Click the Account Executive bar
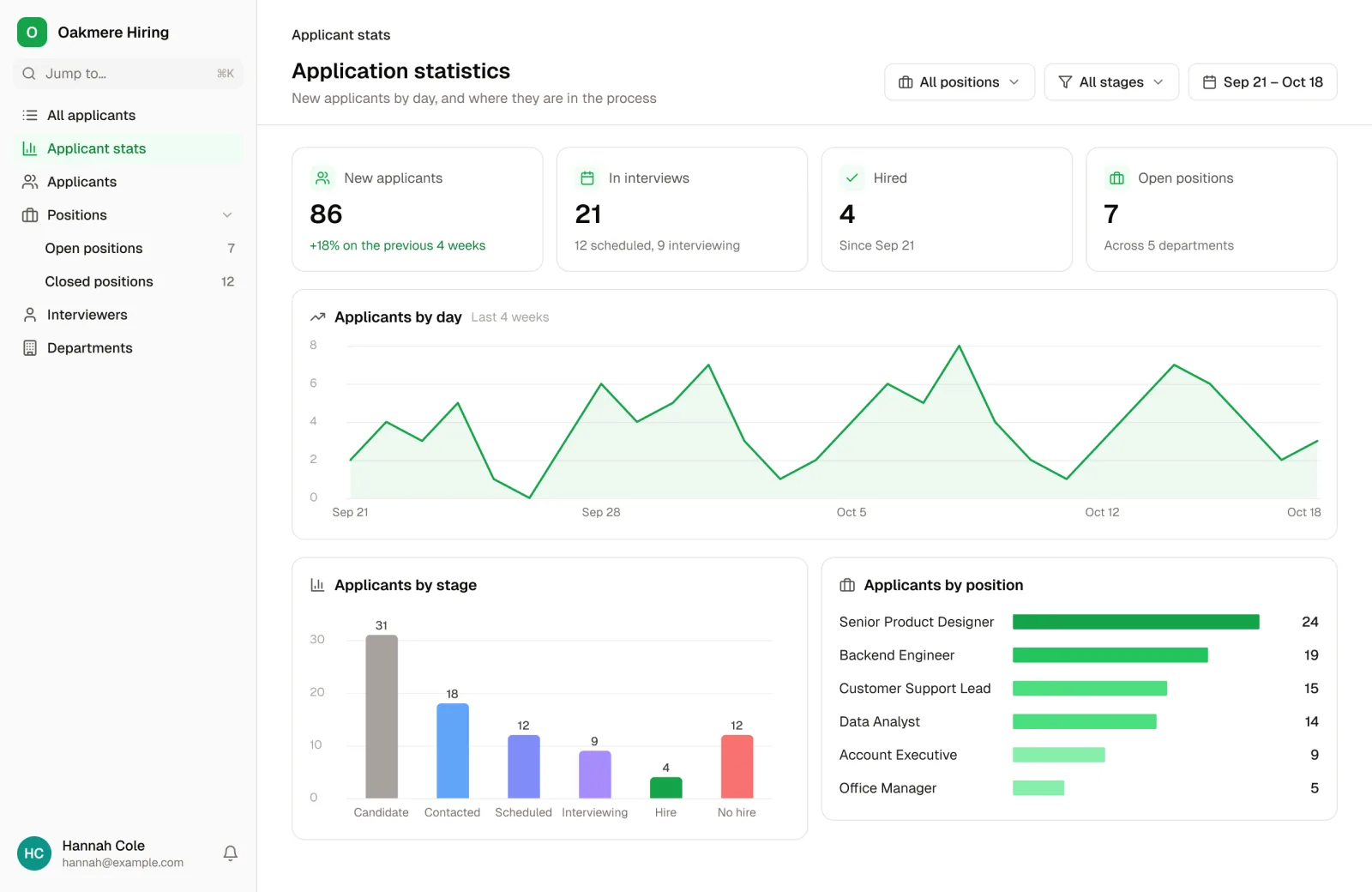The image size is (1372, 892). (x=1059, y=755)
